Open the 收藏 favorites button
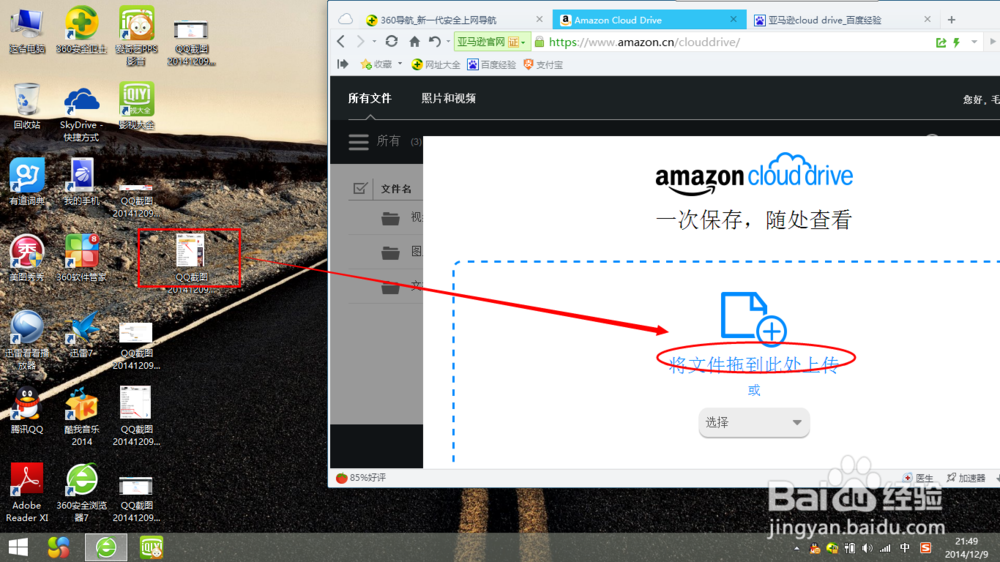 (376, 64)
